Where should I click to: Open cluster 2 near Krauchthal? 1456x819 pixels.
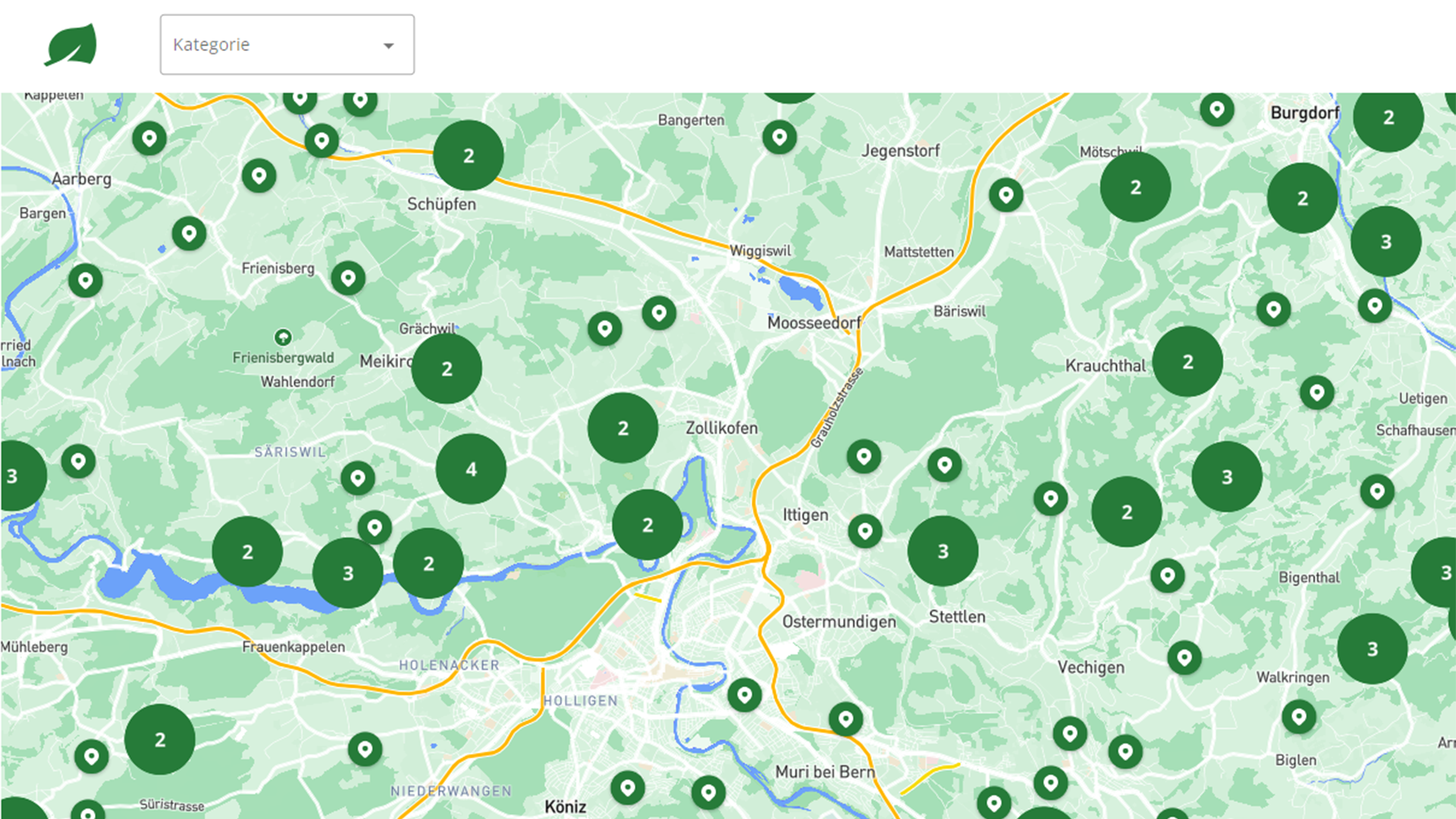[x=1188, y=362]
